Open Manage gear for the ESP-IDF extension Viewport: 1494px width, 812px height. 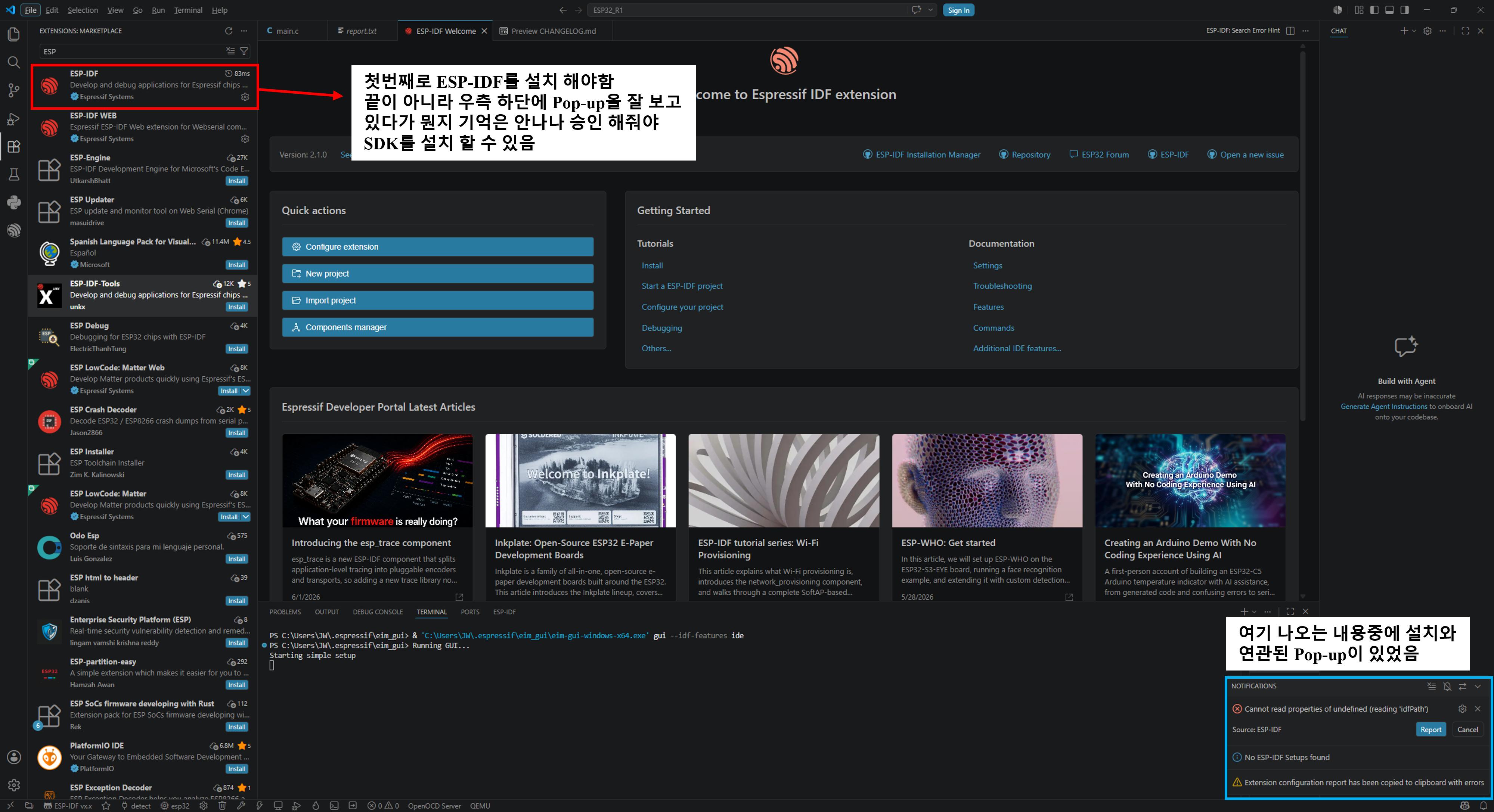click(x=245, y=97)
